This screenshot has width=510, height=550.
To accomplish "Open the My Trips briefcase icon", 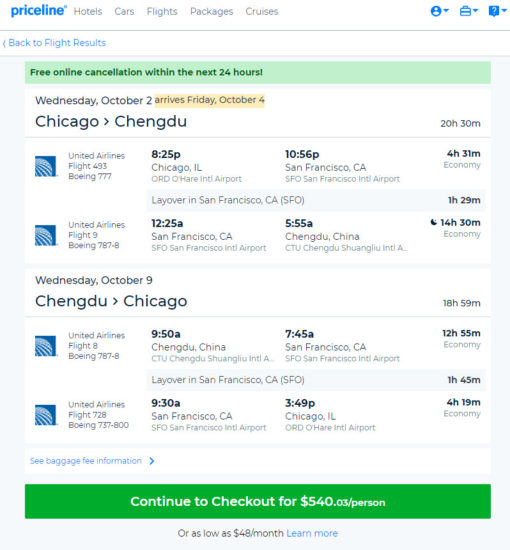I will coord(465,11).
